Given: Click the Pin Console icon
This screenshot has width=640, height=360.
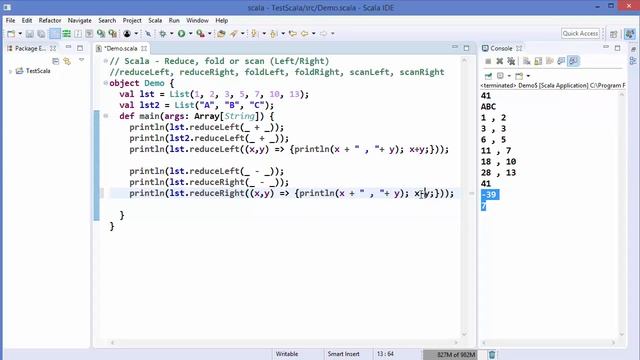Looking at the screenshot, I should [488, 76].
